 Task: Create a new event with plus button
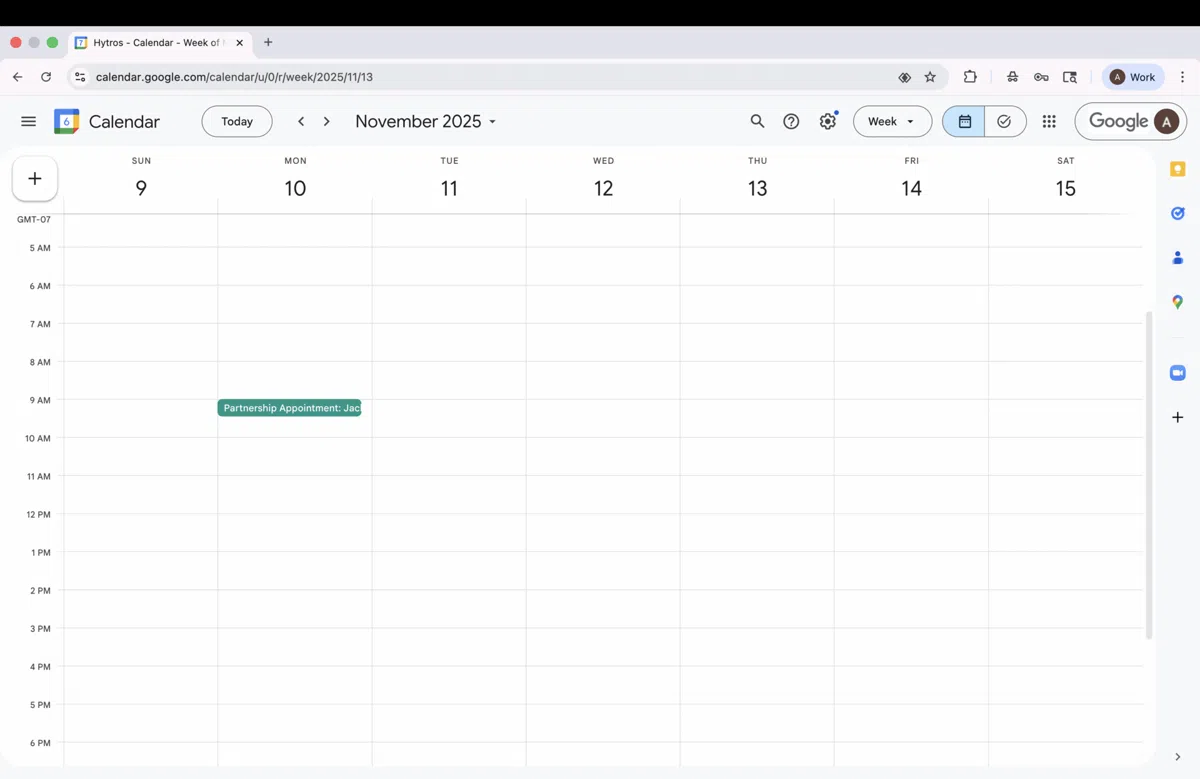[35, 179]
